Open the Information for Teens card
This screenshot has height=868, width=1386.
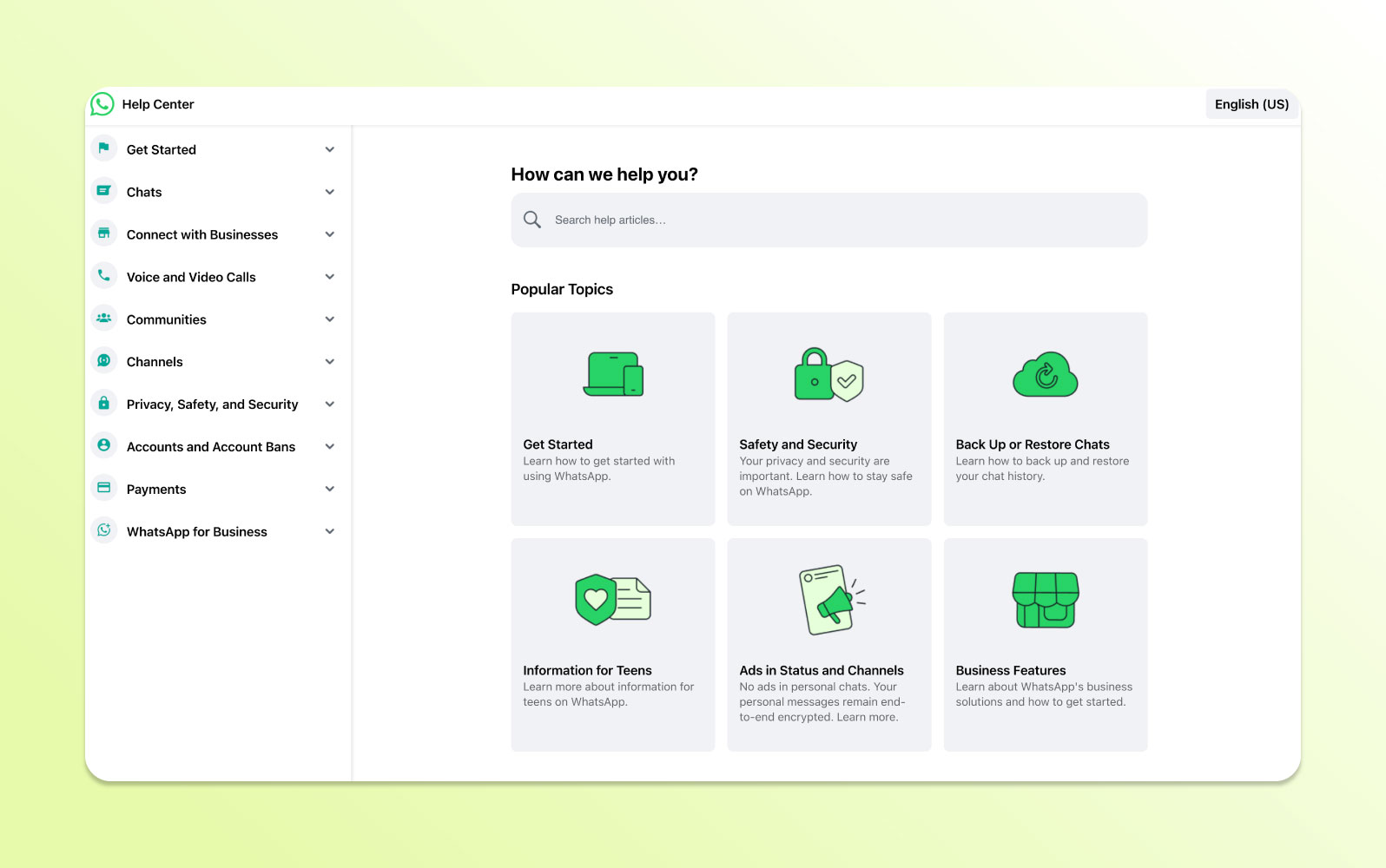(612, 645)
